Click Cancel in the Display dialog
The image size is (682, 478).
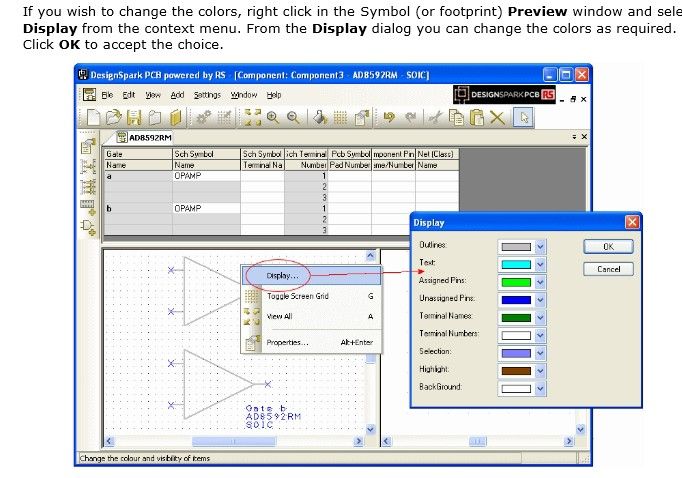pos(608,269)
